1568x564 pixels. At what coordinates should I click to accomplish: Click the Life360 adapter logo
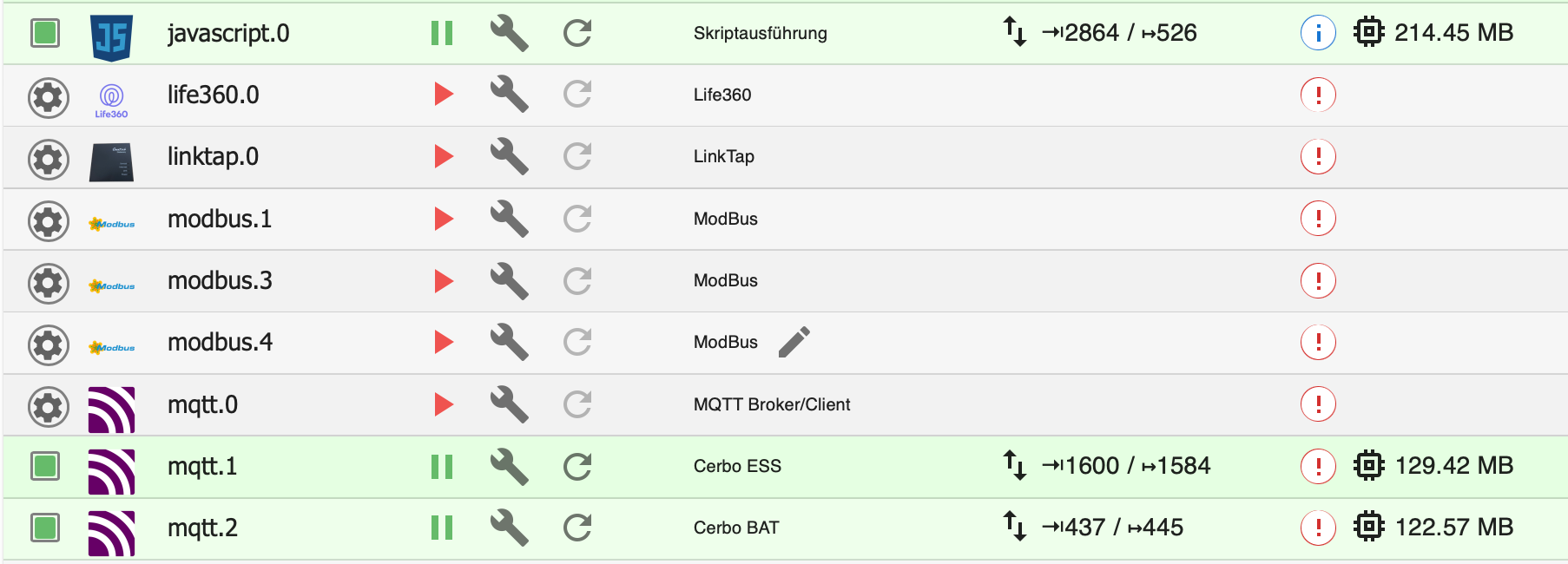(x=111, y=100)
